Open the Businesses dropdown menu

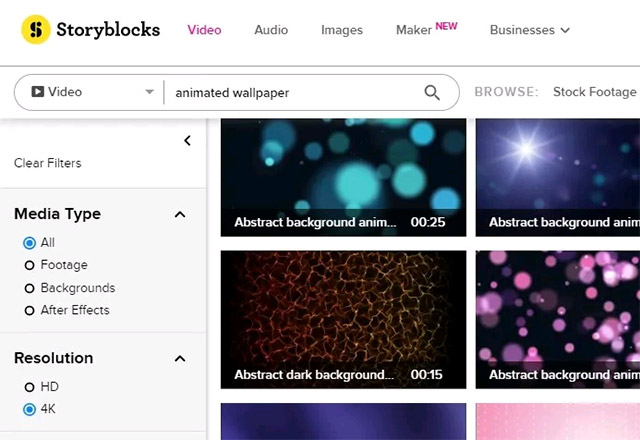coord(529,30)
